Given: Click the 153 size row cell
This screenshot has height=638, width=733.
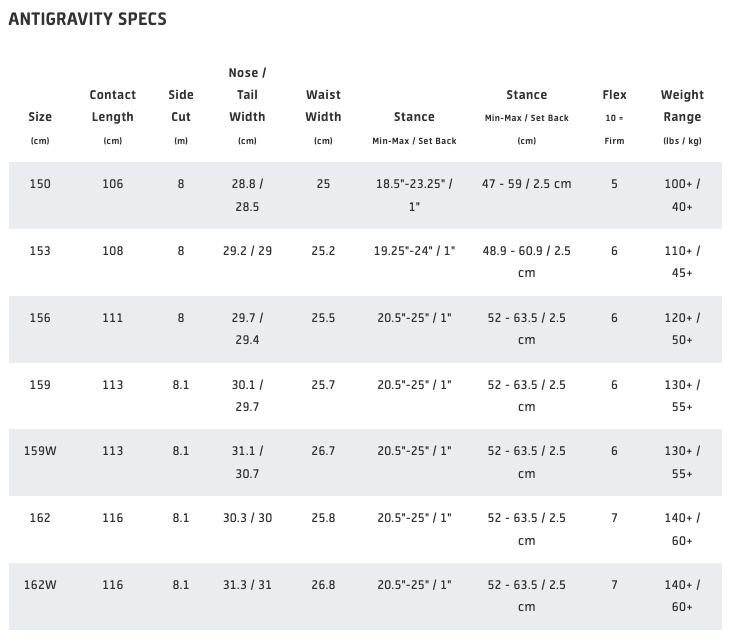Looking at the screenshot, I should click(x=40, y=251).
